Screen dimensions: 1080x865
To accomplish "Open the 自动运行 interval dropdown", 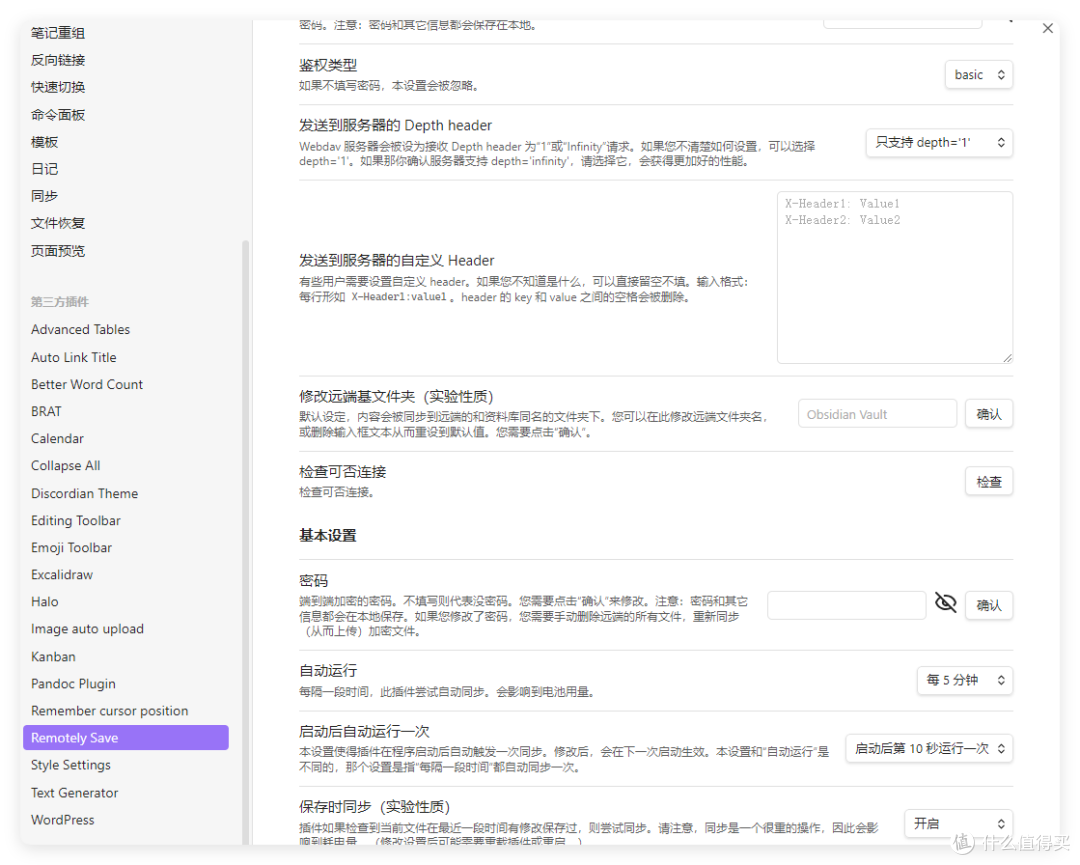I will [964, 680].
